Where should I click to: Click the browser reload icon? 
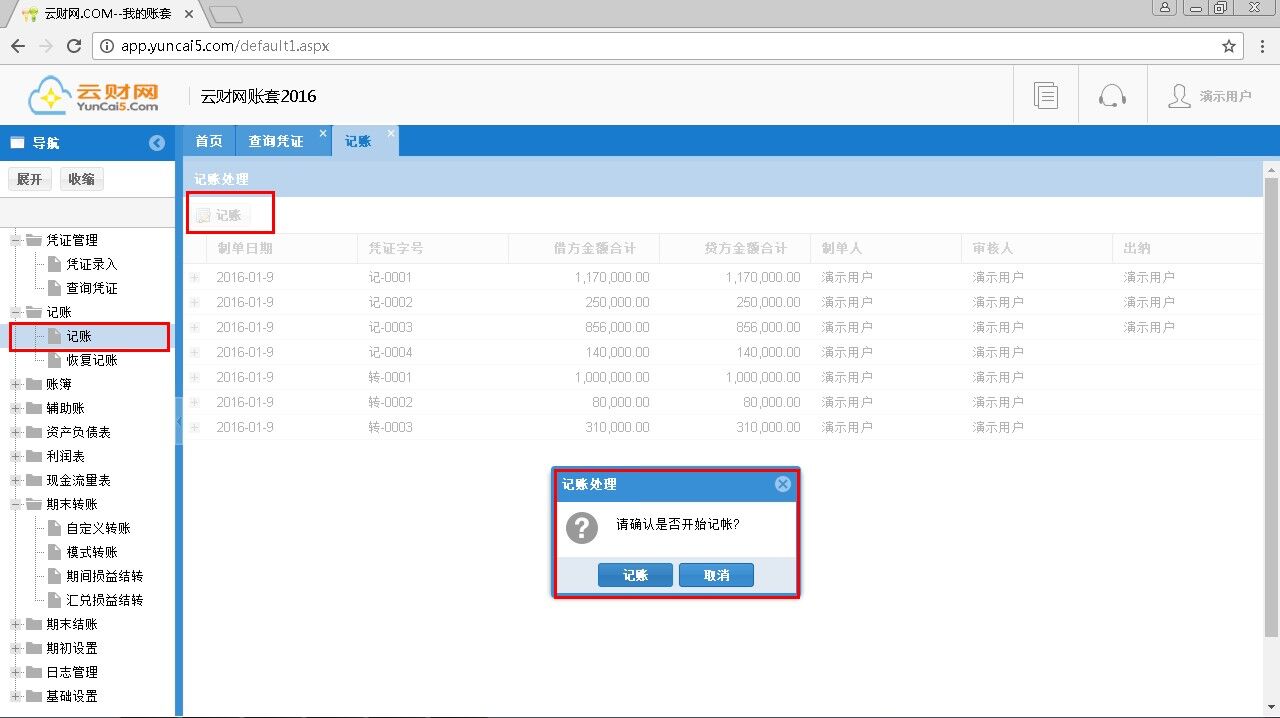pyautogui.click(x=74, y=46)
